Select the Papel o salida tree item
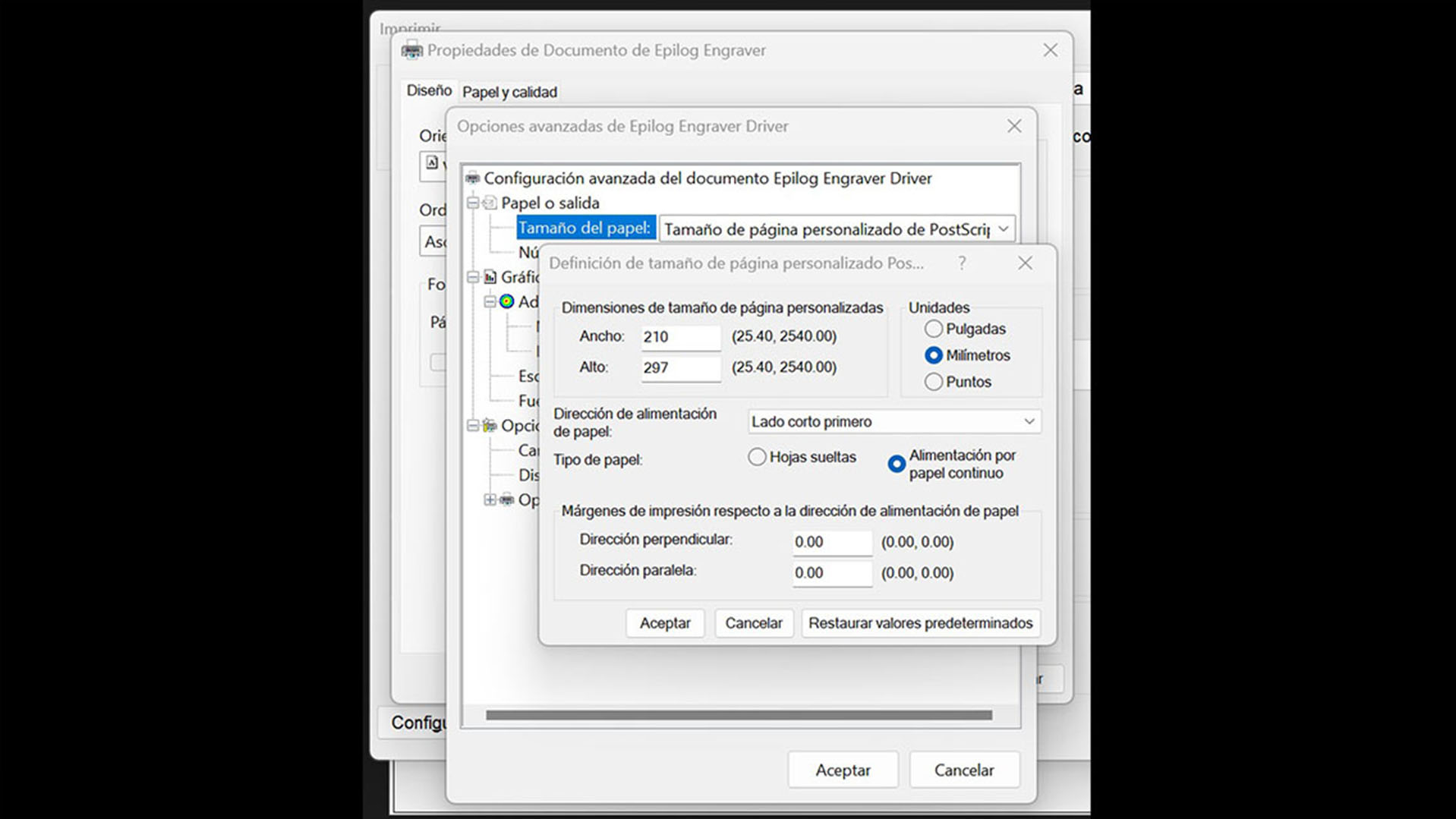 tap(550, 203)
